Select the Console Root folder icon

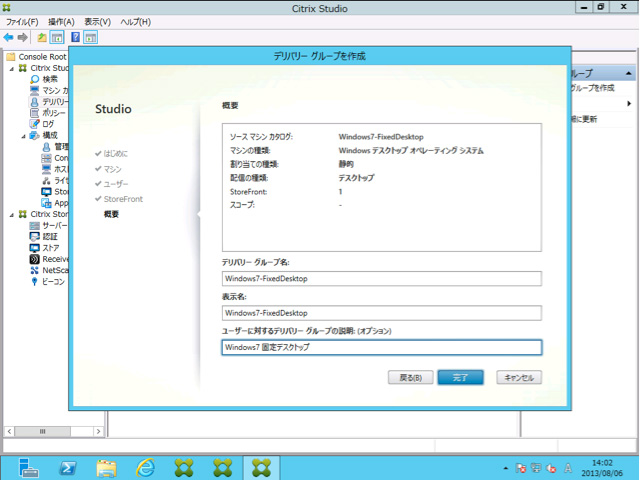[x=11, y=57]
